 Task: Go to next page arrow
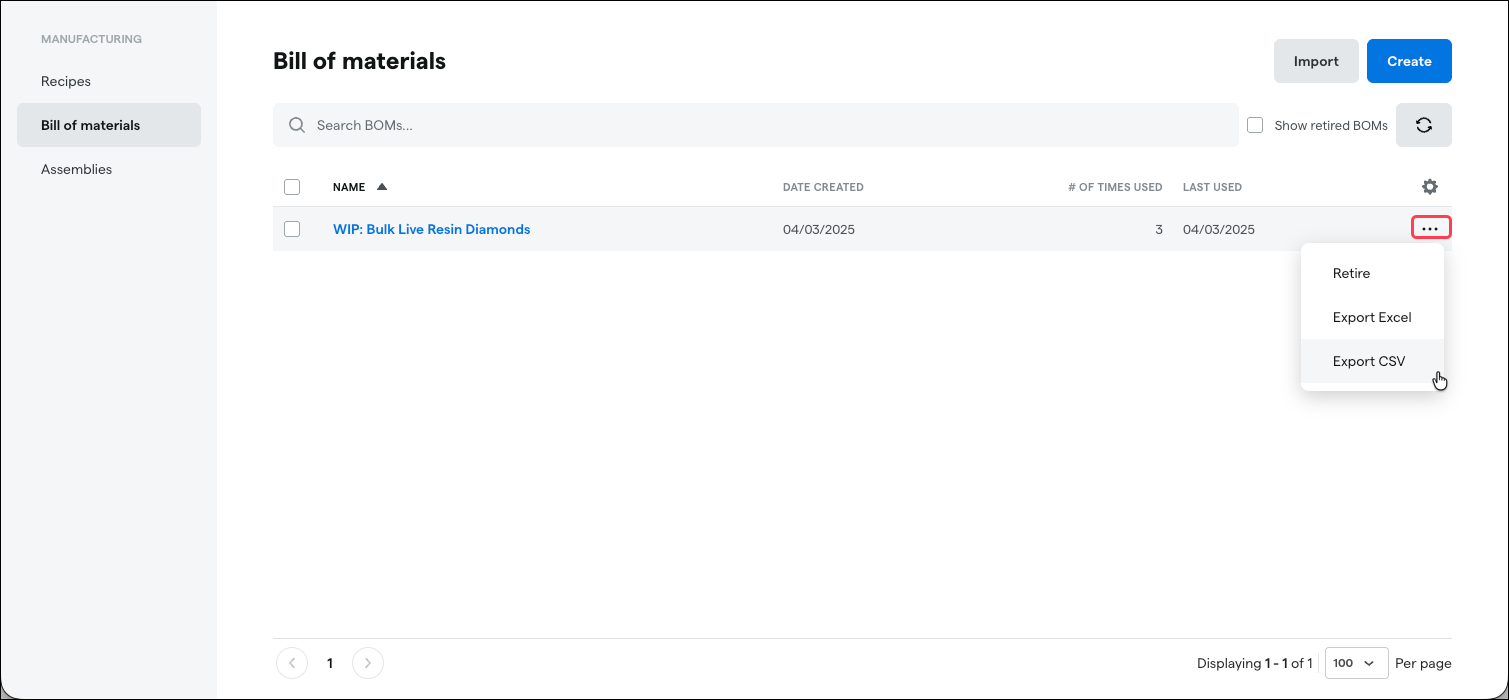point(368,663)
